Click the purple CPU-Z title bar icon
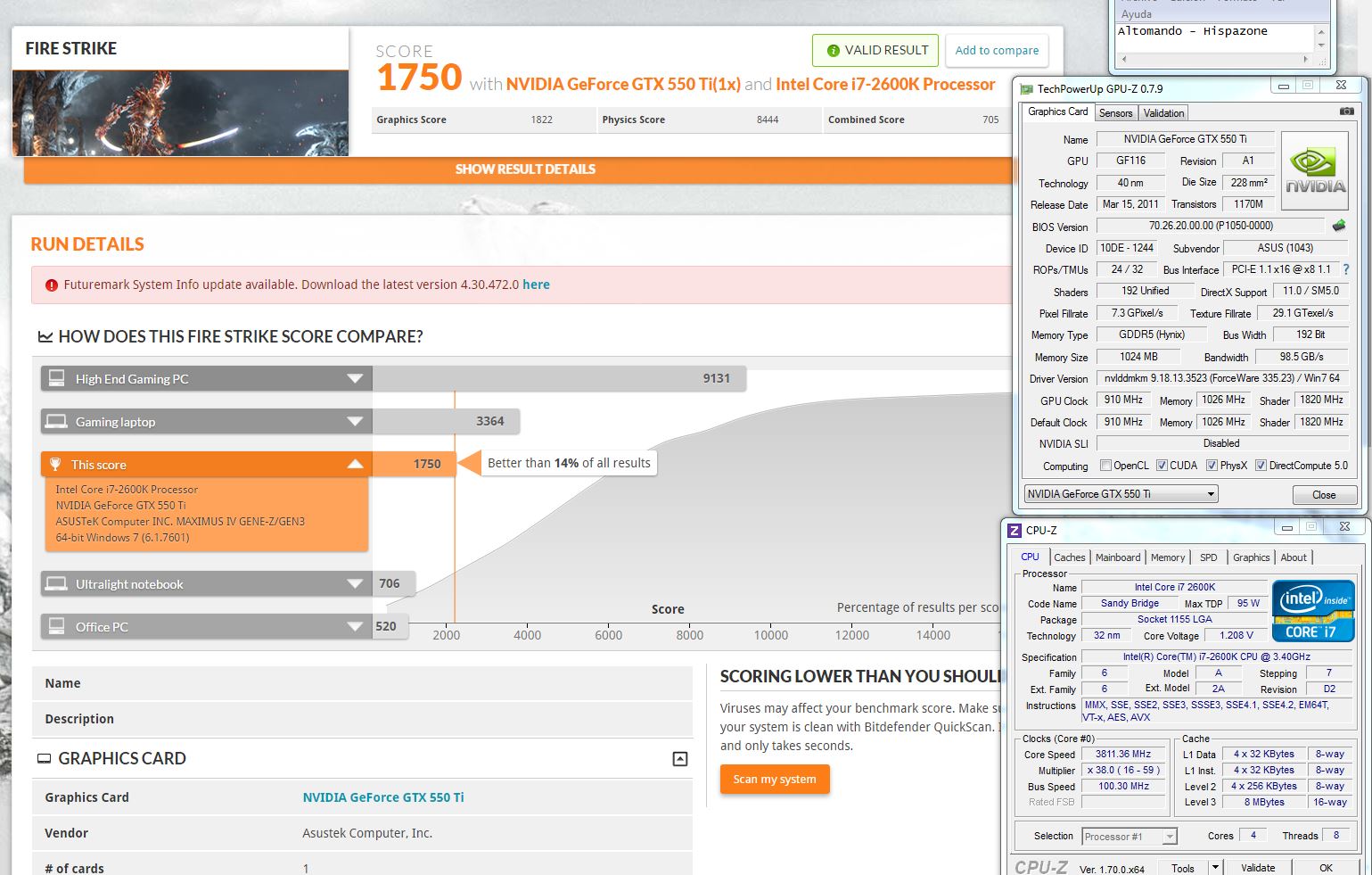The width and height of the screenshot is (1372, 875). (1015, 530)
